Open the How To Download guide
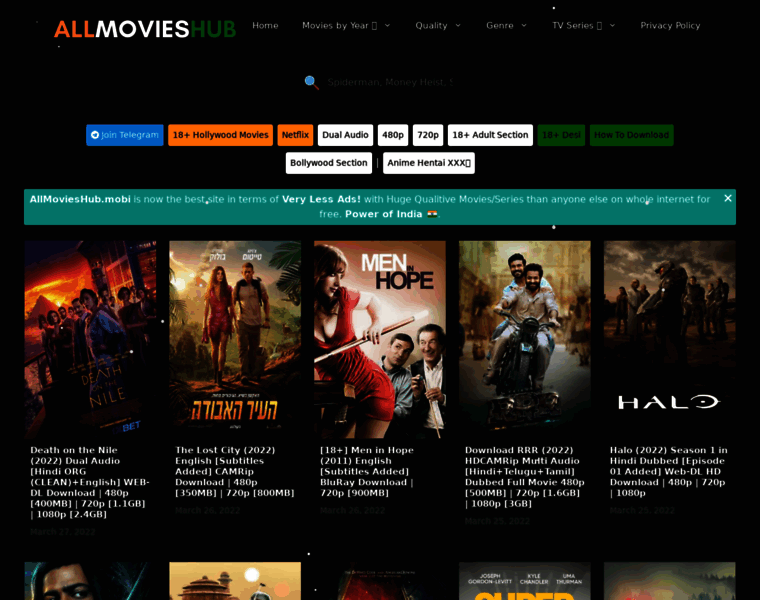 coord(632,135)
